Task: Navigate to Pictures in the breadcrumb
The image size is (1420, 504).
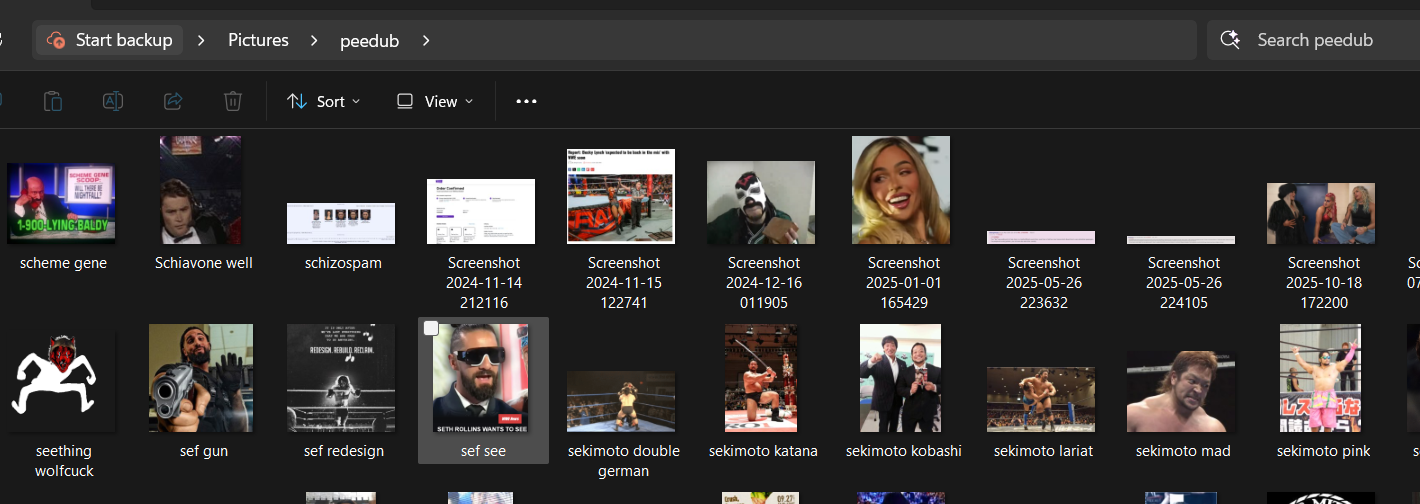Action: [x=258, y=40]
